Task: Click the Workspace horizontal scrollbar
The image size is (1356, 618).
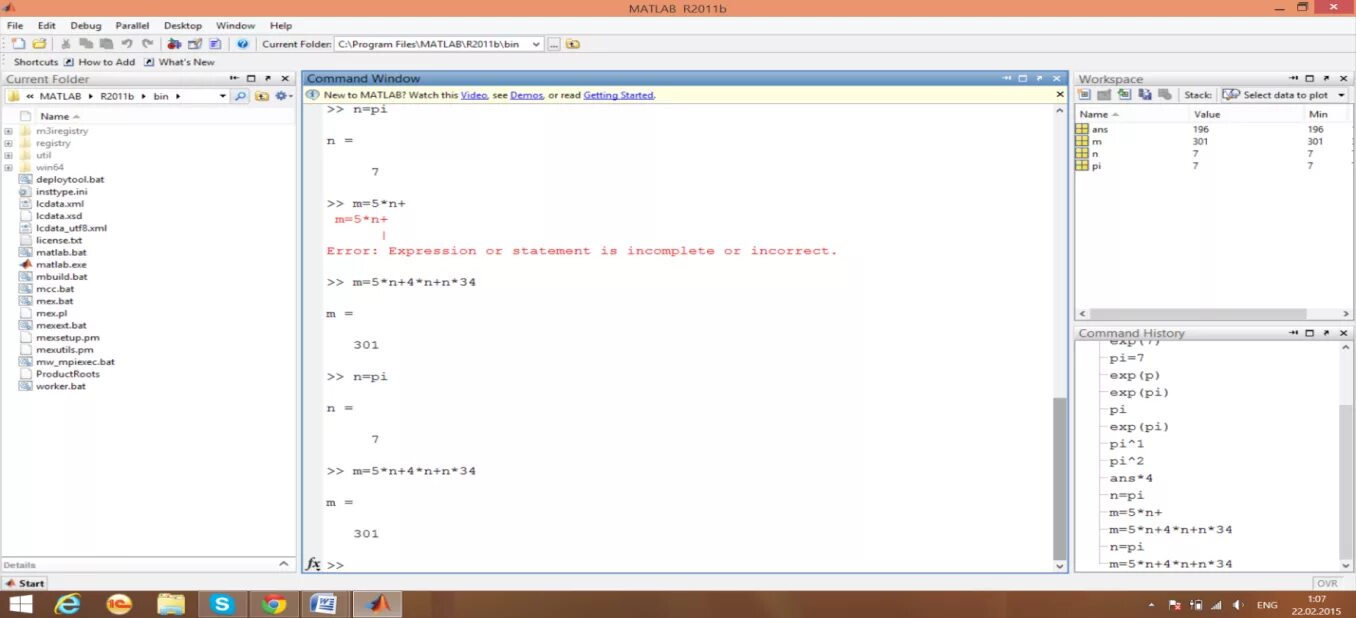Action: (1198, 314)
